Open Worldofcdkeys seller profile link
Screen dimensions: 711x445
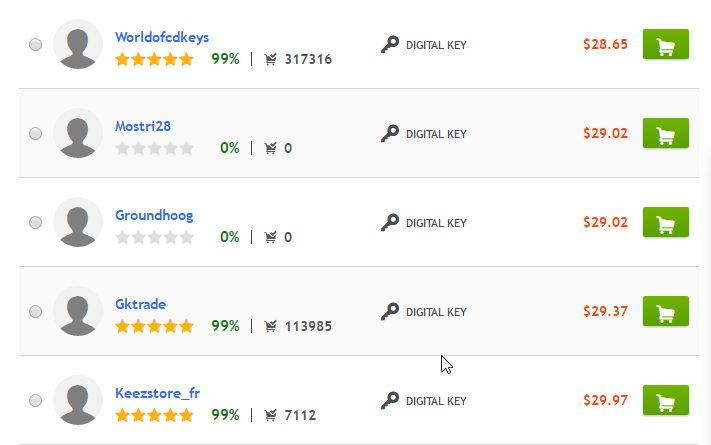click(162, 37)
